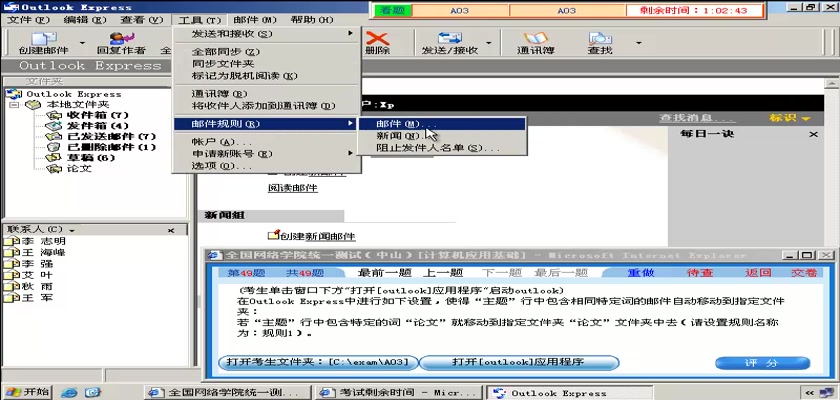Open the 通讯簿 toolbar icon

click(x=535, y=43)
